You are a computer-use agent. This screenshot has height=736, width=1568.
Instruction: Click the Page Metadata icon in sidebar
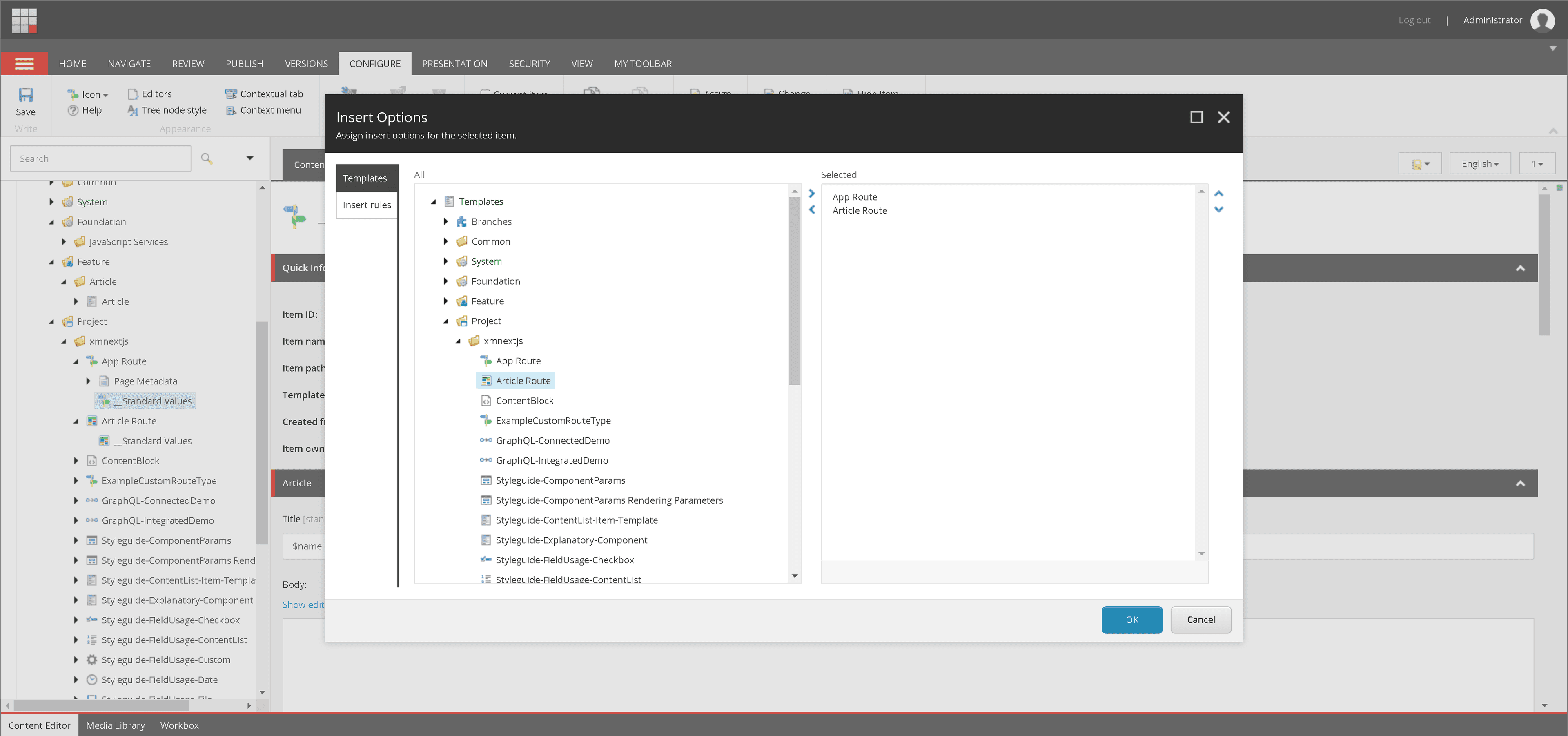click(103, 381)
